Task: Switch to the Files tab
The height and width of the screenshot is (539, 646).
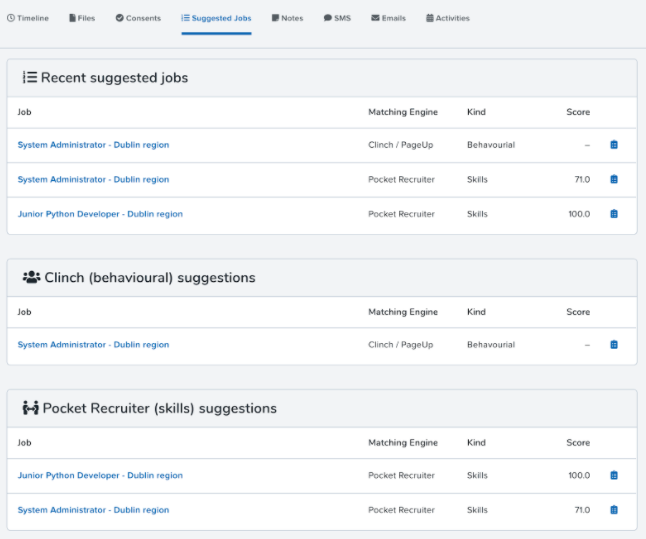Action: point(82,18)
